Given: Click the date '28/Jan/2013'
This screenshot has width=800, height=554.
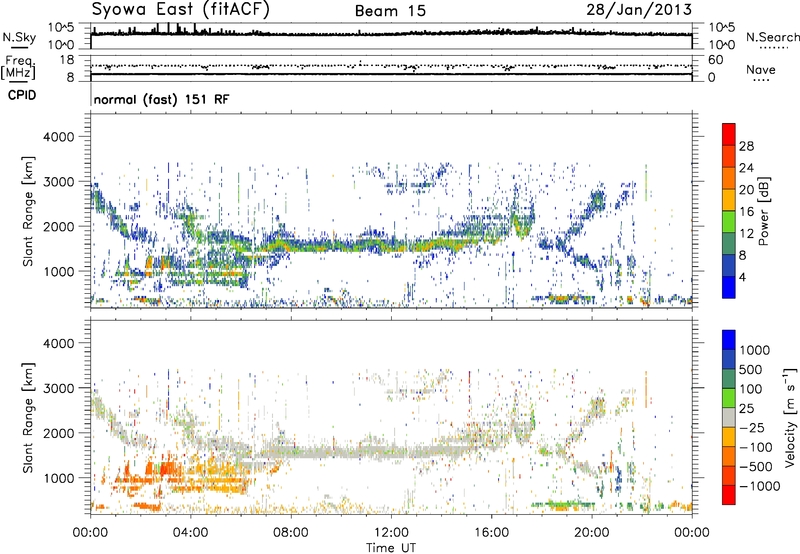Looking at the screenshot, I should (x=639, y=10).
